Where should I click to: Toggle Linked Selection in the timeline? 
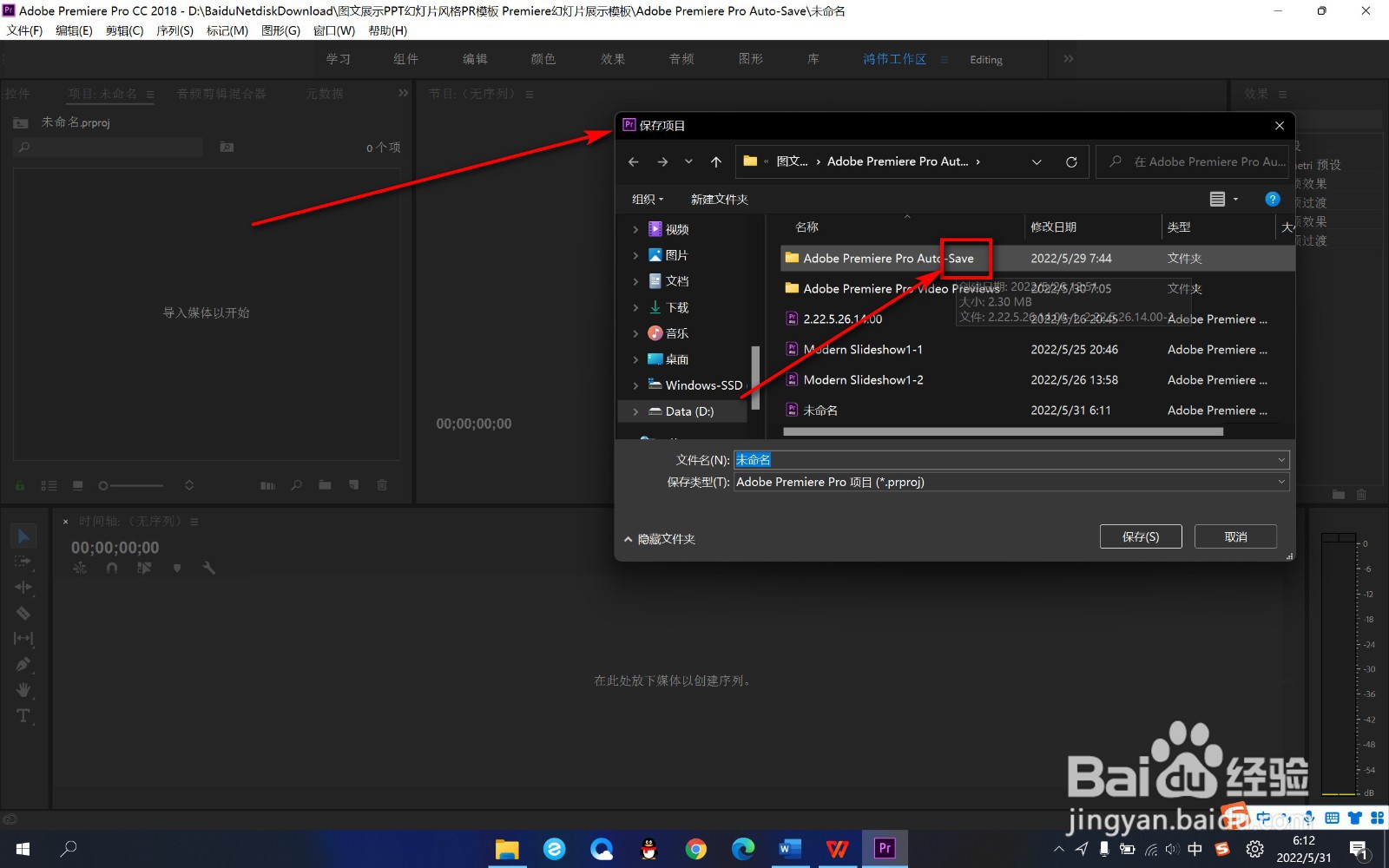pyautogui.click(x=144, y=568)
